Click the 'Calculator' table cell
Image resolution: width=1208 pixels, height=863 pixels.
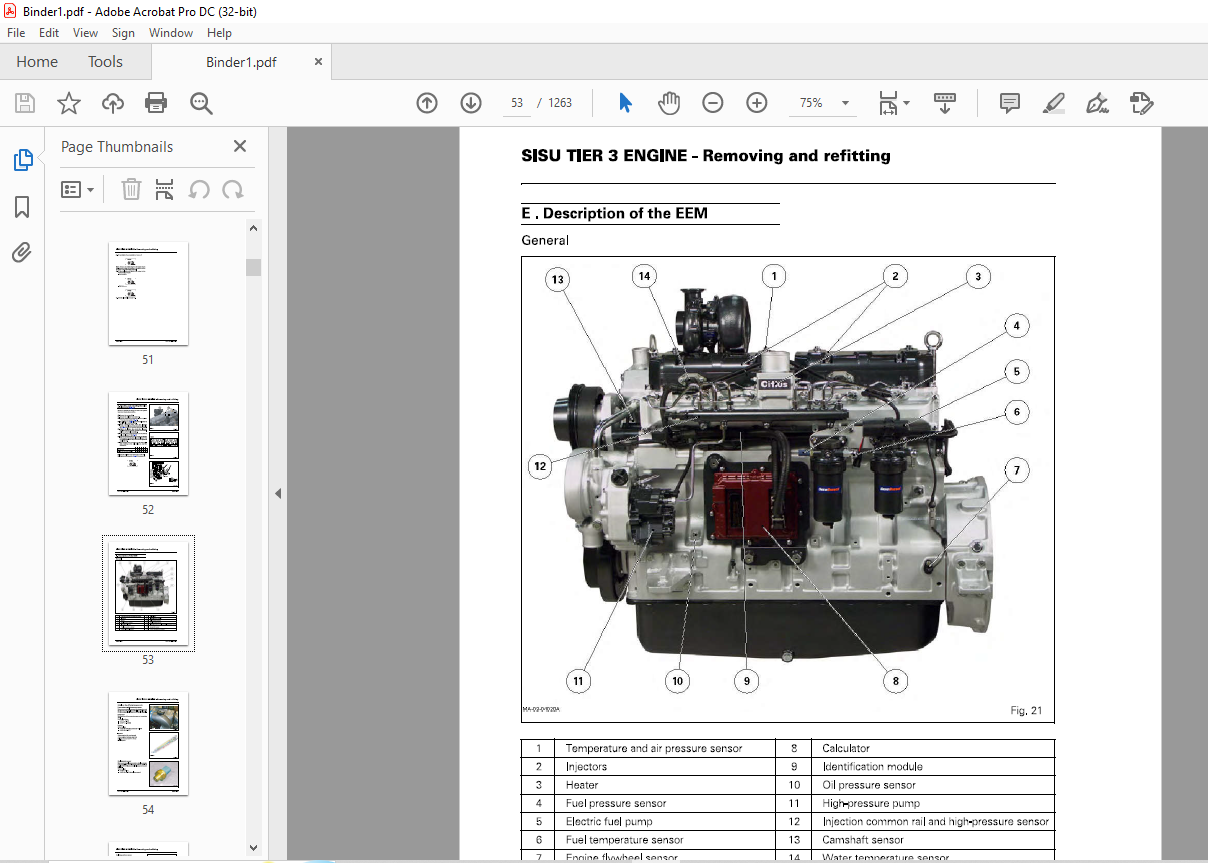[x=846, y=748]
